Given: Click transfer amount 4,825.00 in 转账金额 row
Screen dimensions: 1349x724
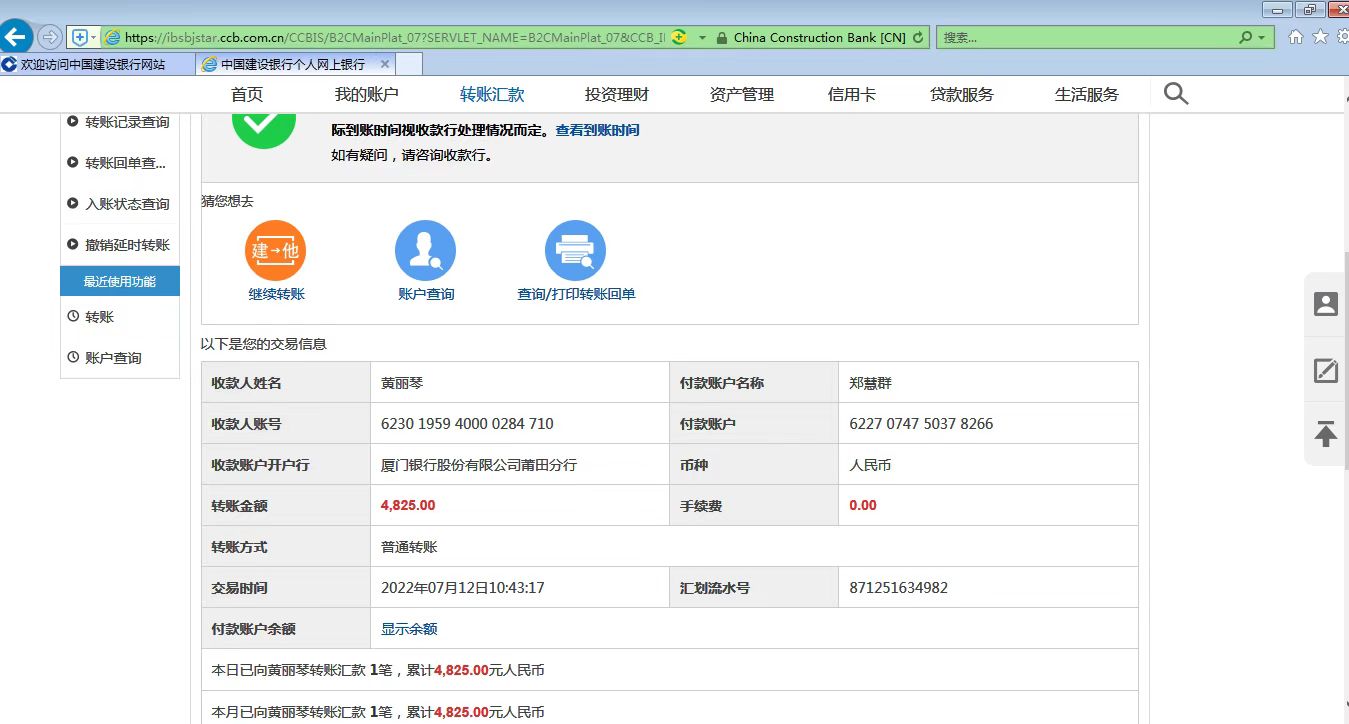Looking at the screenshot, I should (408, 505).
